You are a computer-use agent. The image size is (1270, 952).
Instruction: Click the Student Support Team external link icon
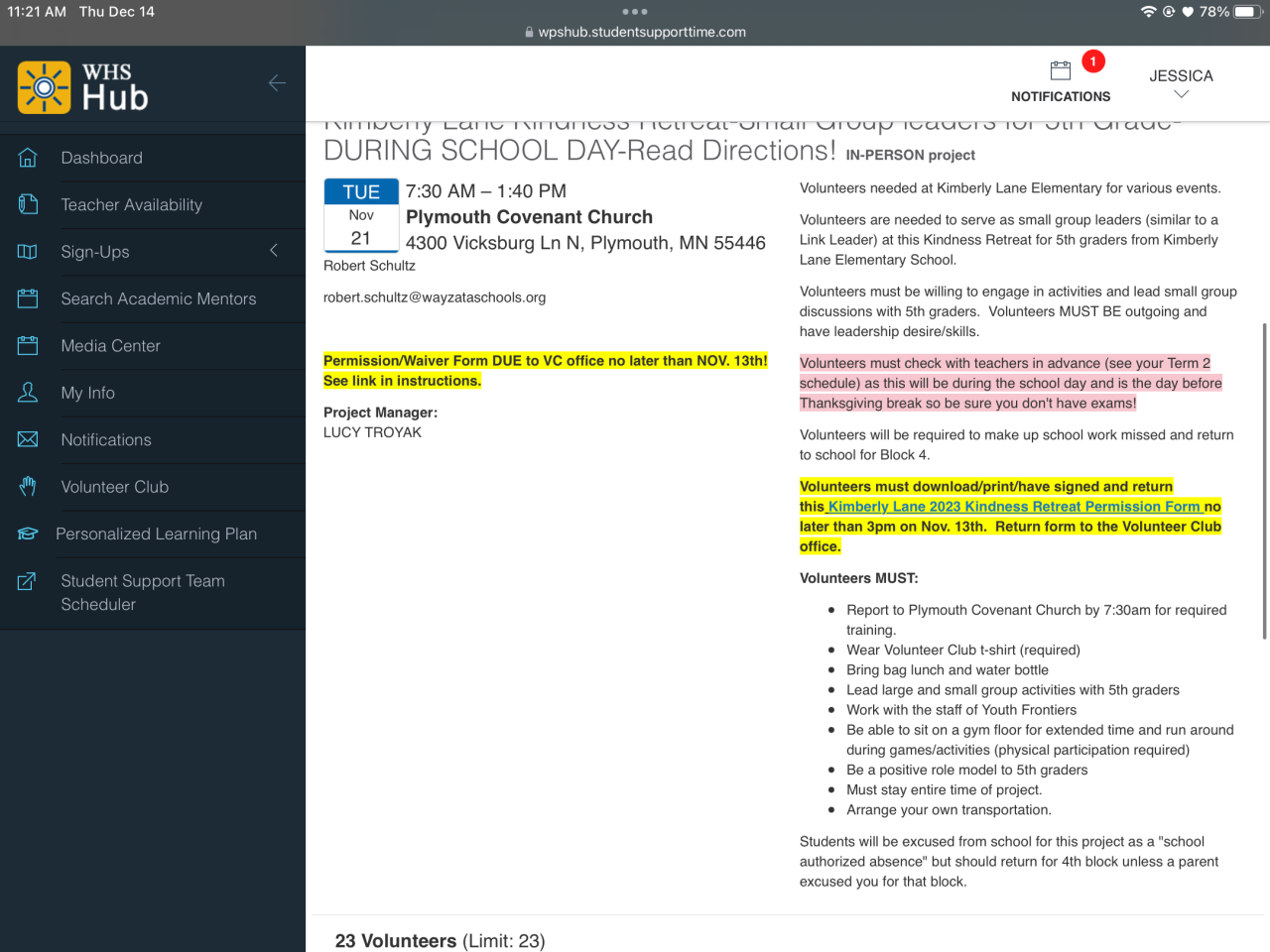click(27, 581)
